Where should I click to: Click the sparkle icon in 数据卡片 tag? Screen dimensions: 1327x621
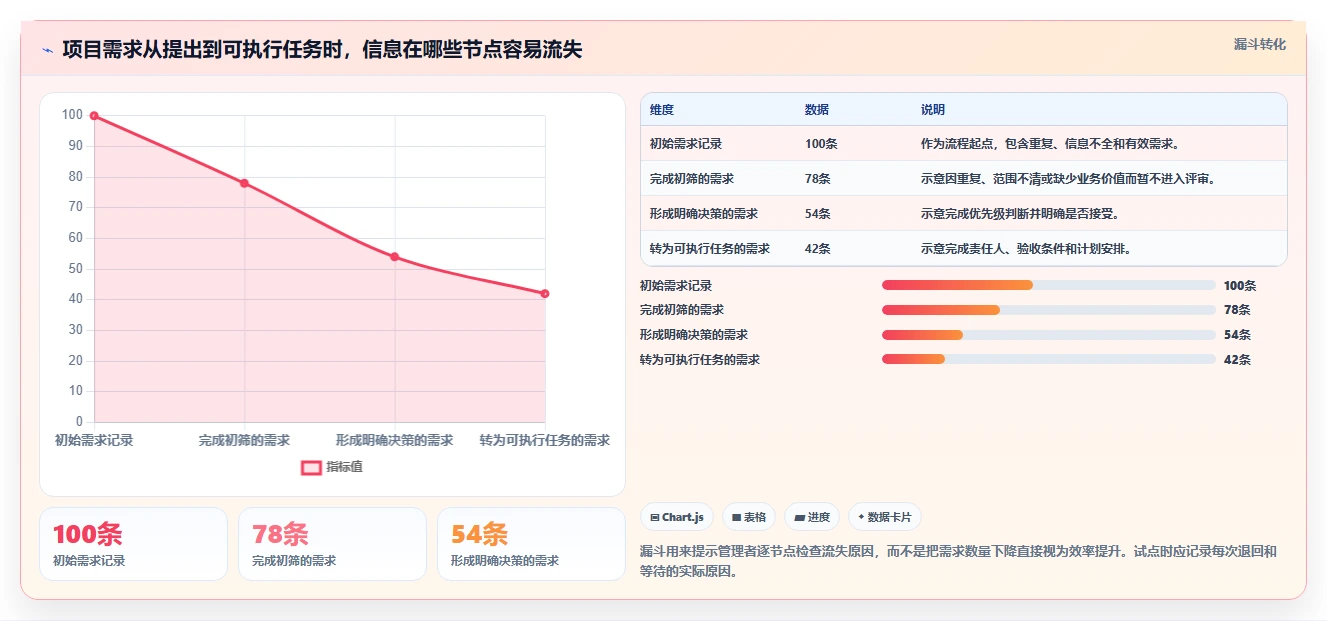(x=861, y=517)
